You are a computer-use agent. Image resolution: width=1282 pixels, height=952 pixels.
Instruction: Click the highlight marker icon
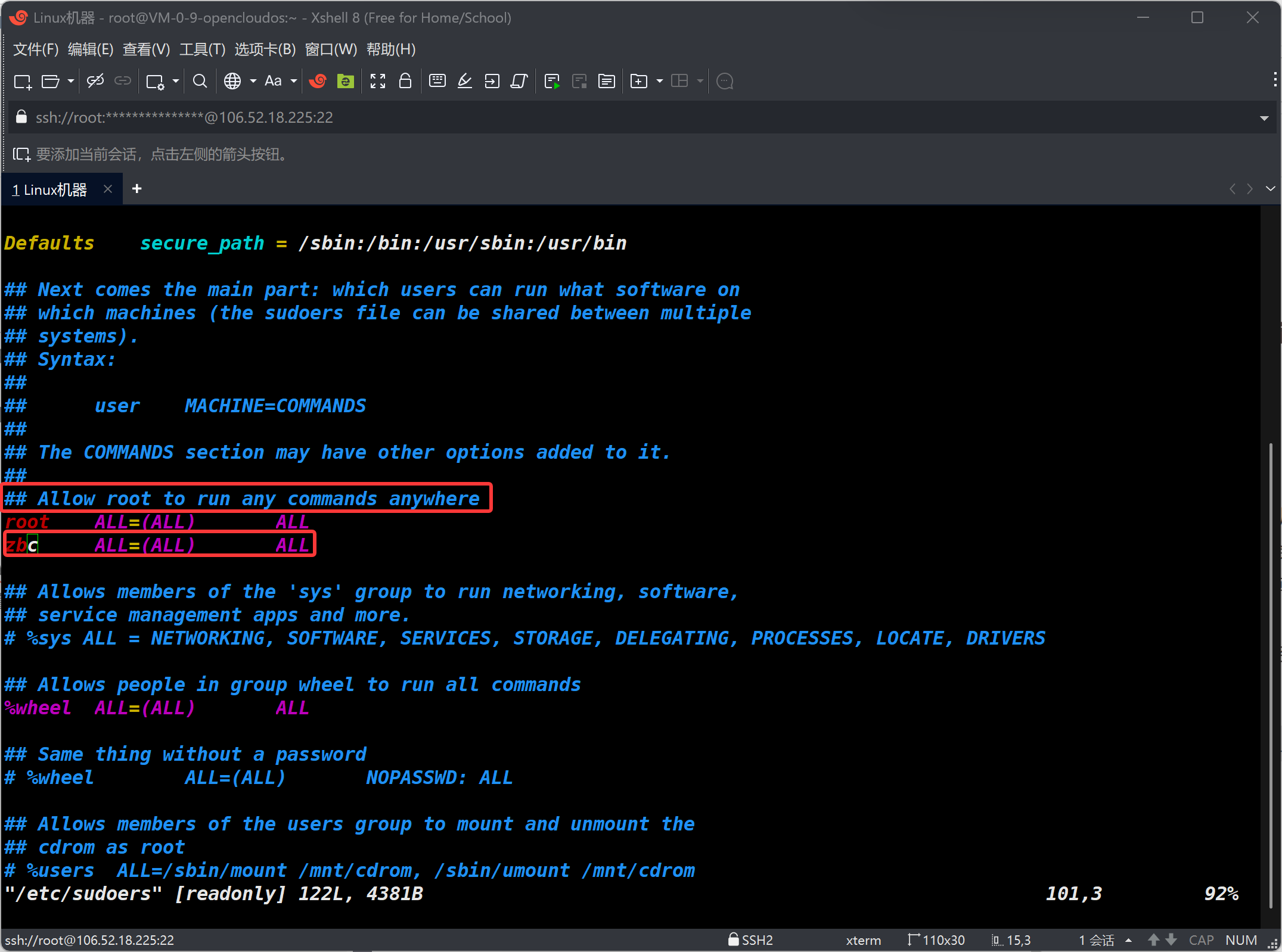(465, 81)
